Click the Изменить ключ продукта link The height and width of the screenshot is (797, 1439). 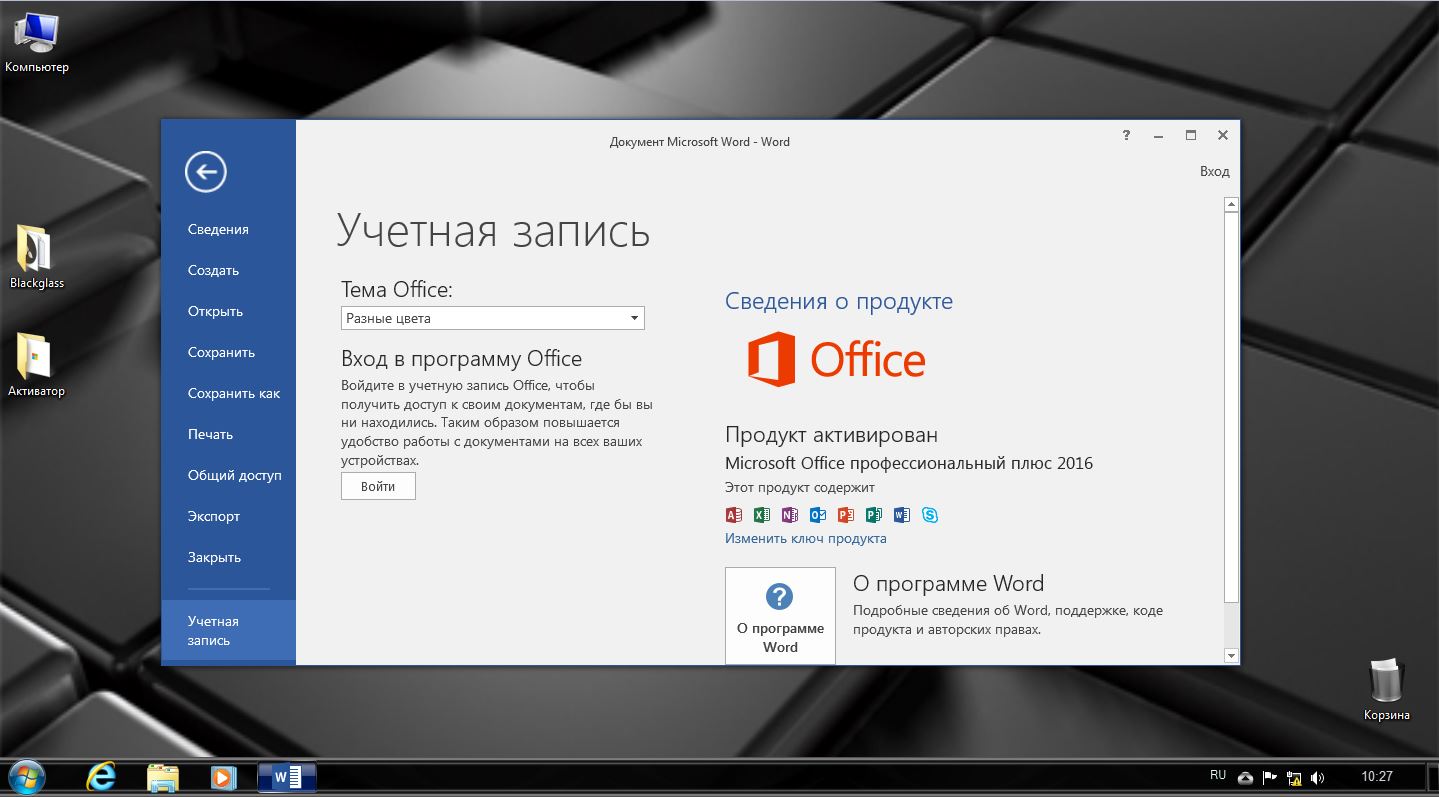pos(805,538)
